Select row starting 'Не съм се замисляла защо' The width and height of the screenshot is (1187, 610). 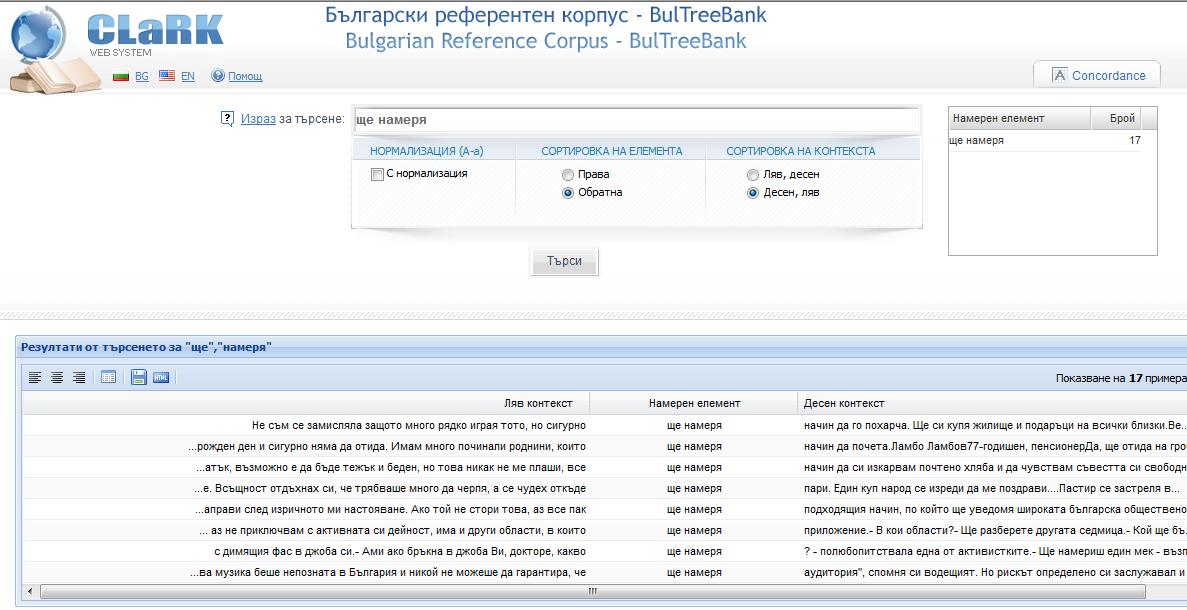coord(605,425)
